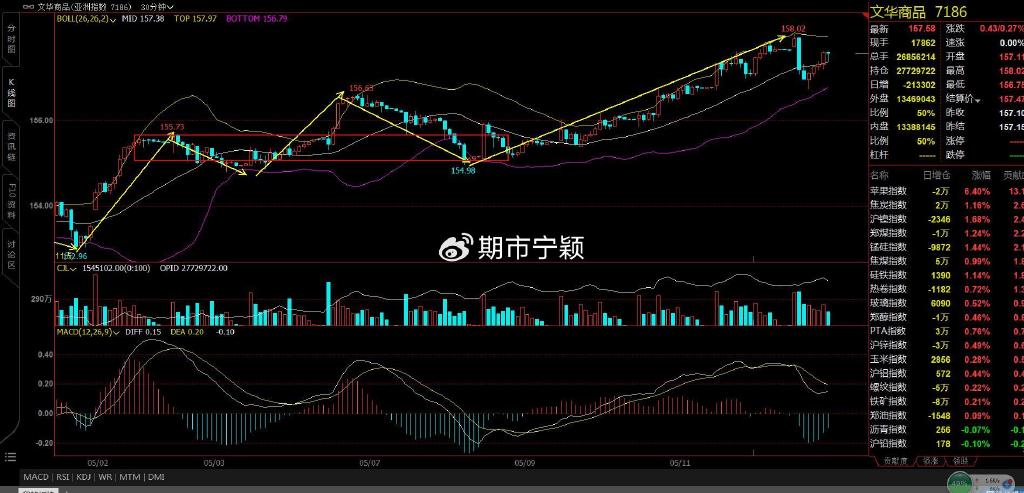Switch to the 领涨 bottom tab
The width and height of the screenshot is (1024, 493).
point(929,461)
